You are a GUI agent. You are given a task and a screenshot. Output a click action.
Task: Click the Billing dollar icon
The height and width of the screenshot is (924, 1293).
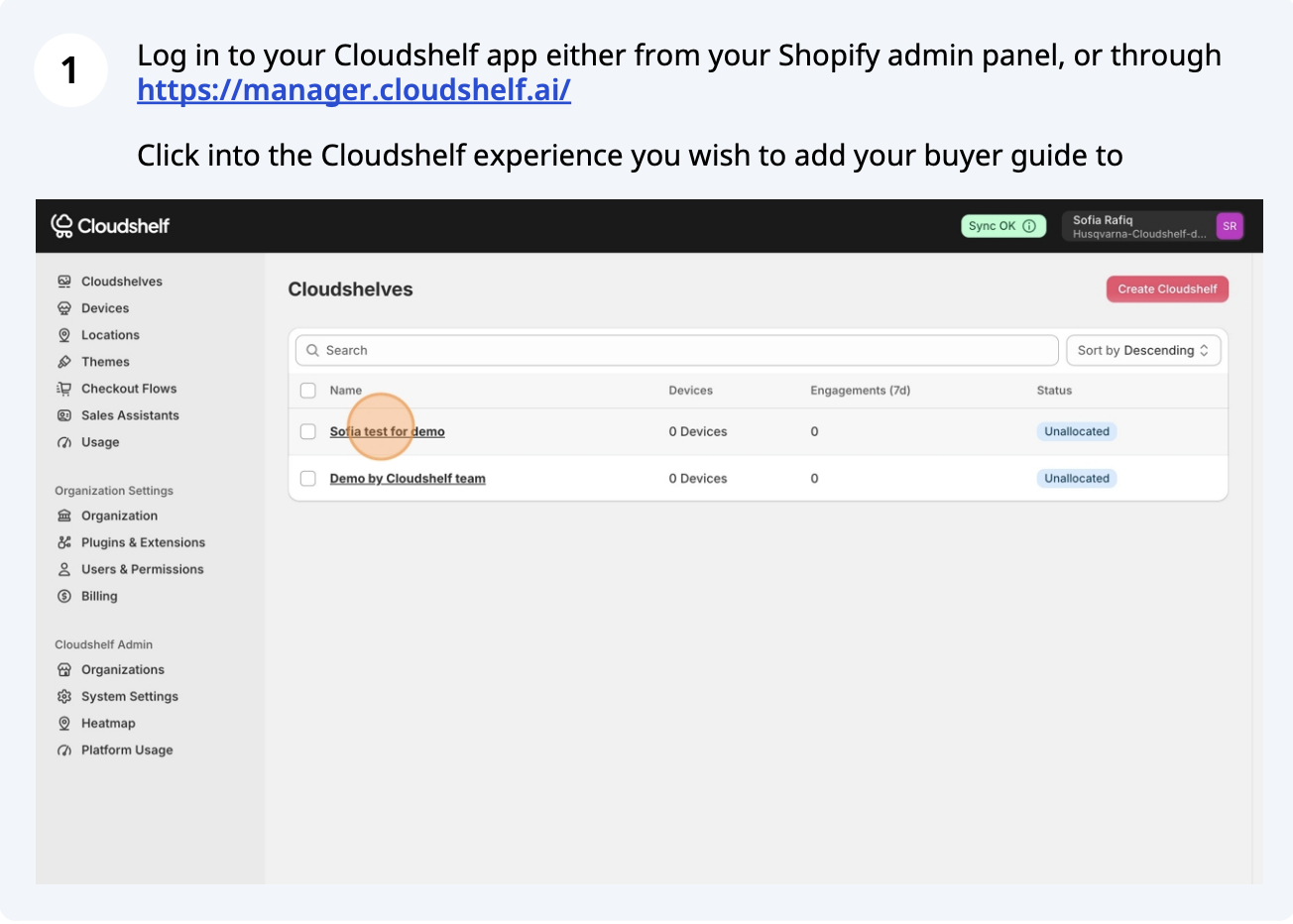(64, 596)
